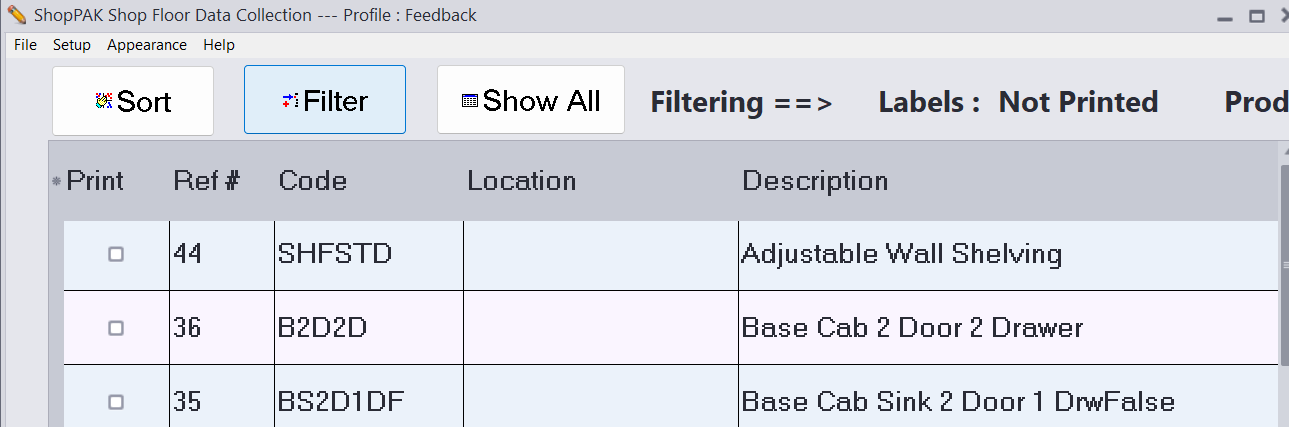Open the Appearance menu
This screenshot has width=1289, height=427.
tap(147, 45)
